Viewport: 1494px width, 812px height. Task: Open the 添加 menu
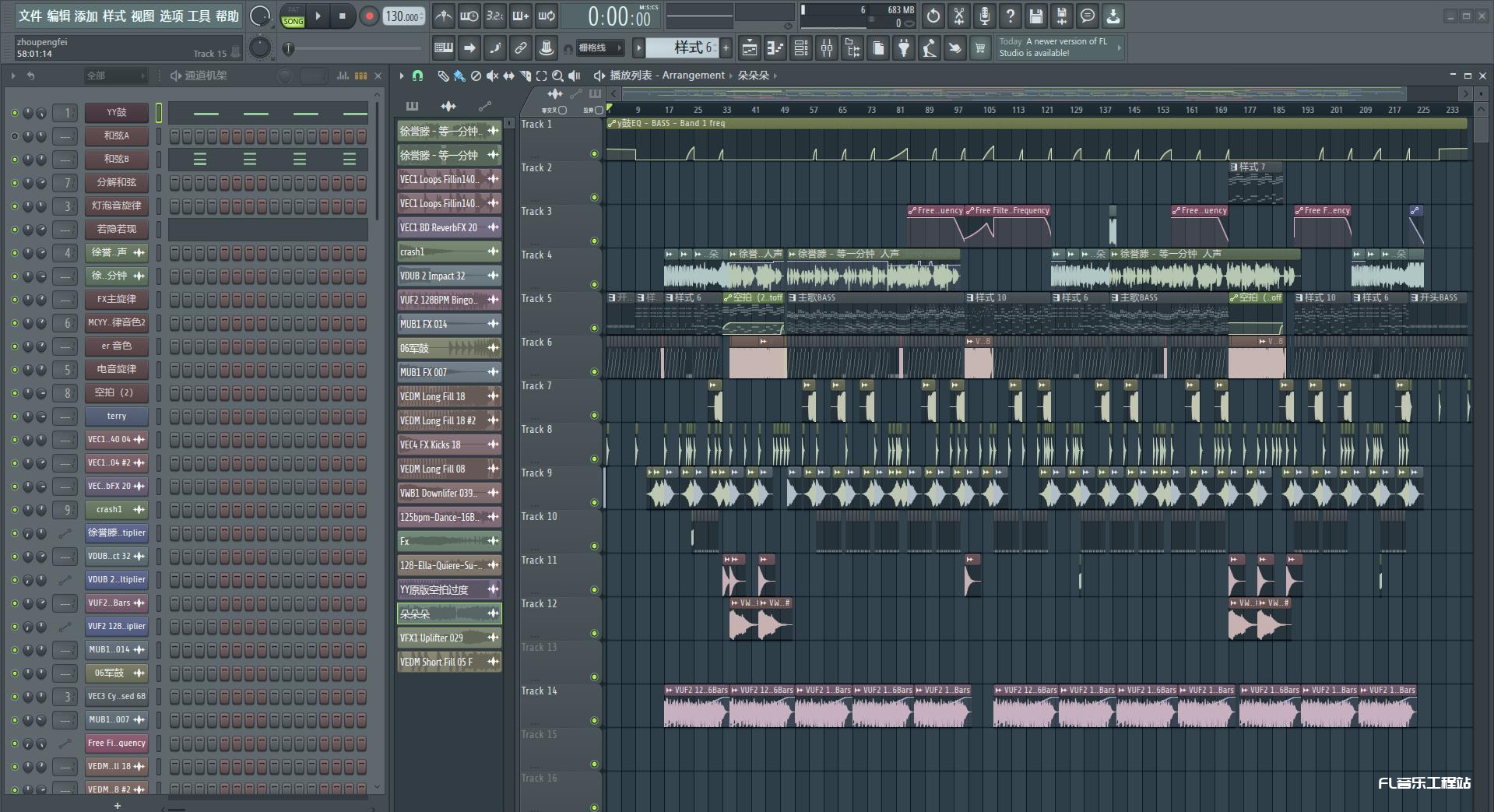(x=86, y=16)
